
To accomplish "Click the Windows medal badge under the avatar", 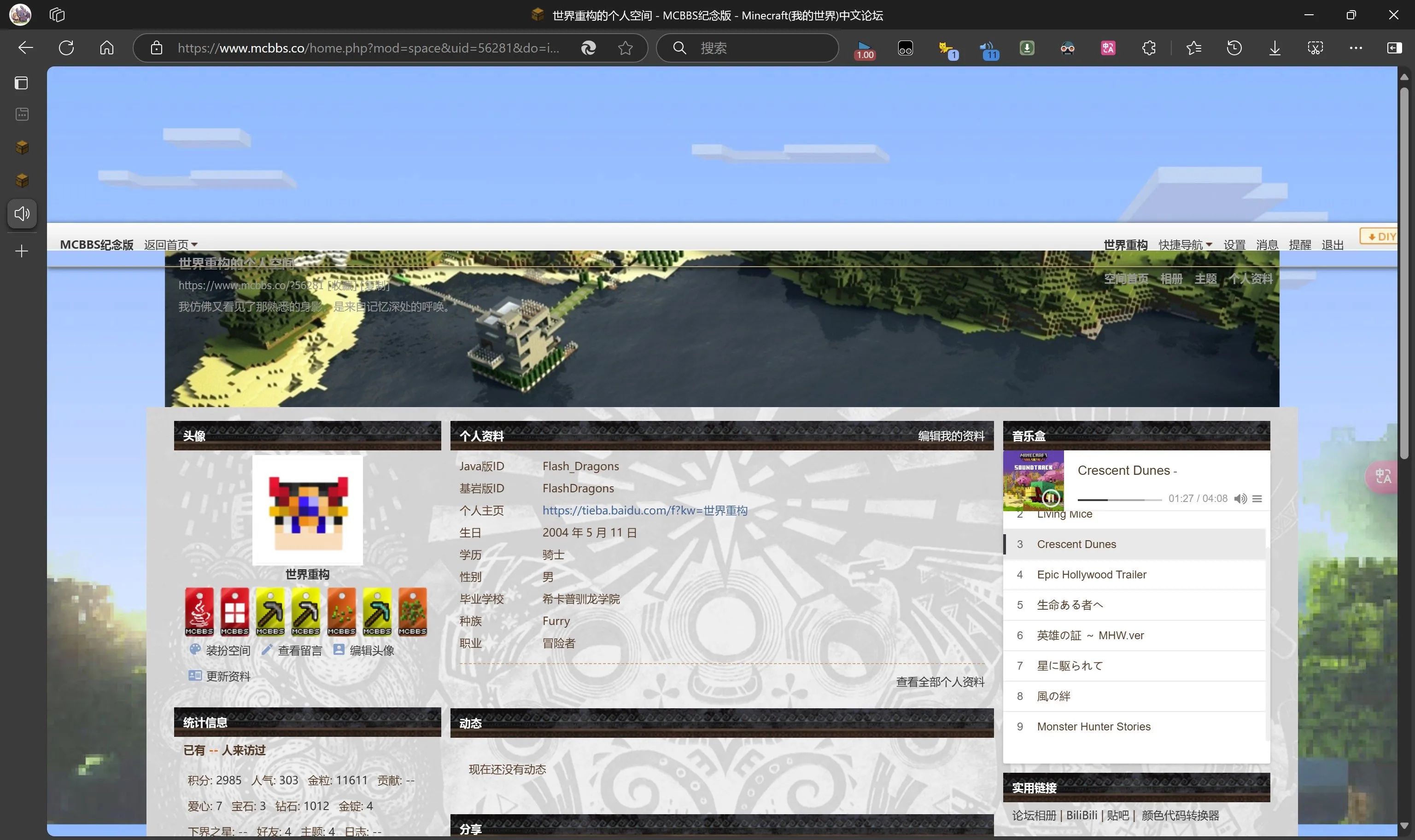I will [x=235, y=612].
